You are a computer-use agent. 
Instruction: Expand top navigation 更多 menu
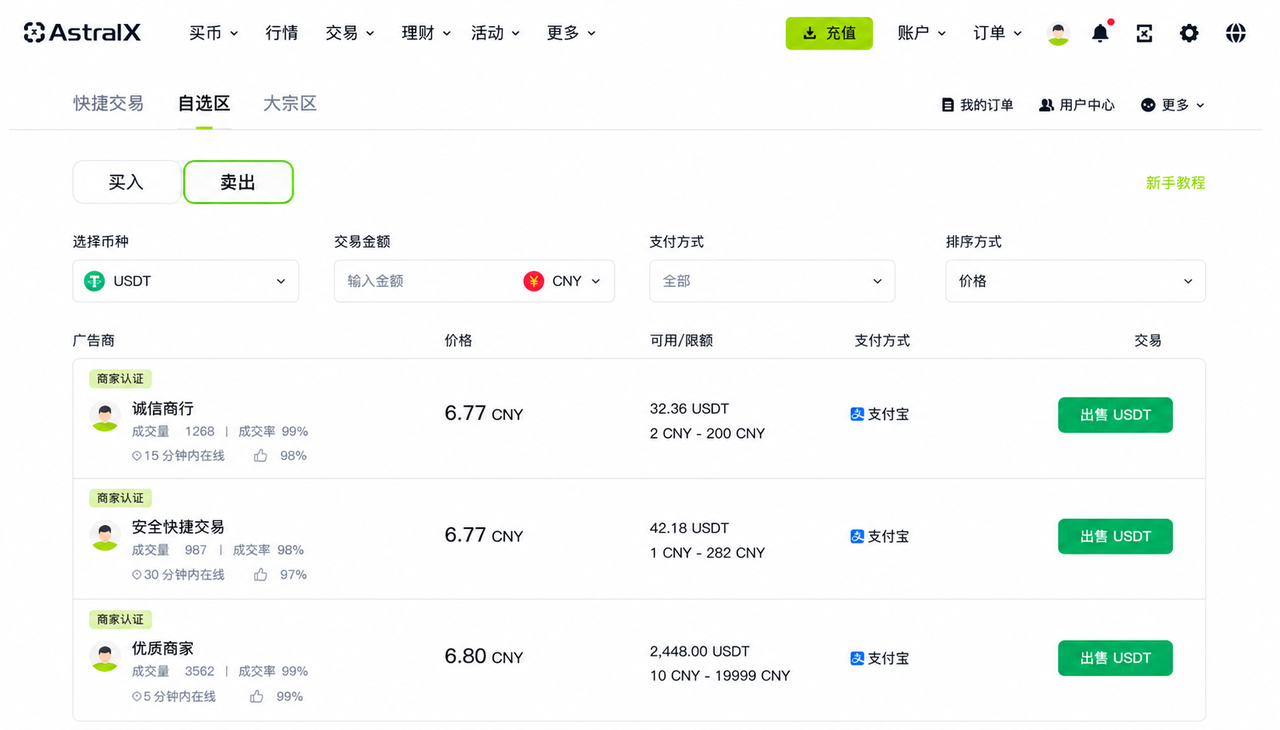click(x=572, y=33)
